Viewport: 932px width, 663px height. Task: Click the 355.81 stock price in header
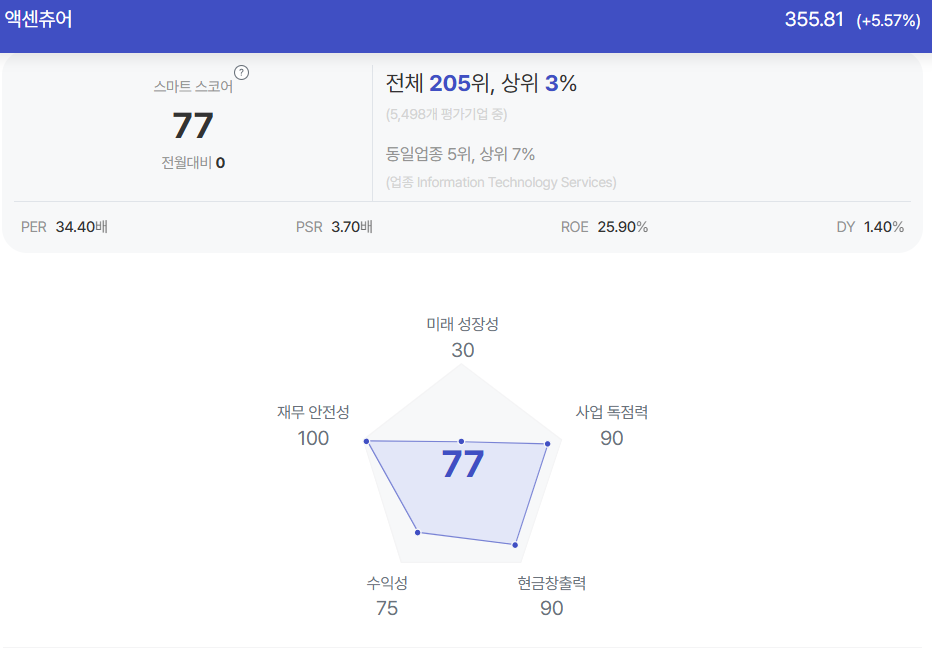[814, 19]
